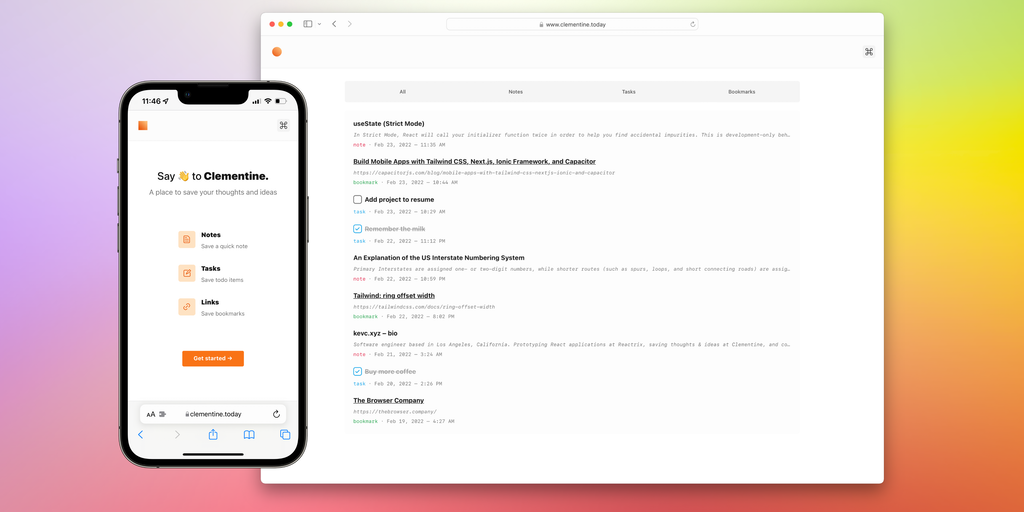Click the orange Clementine logo in browser window
Image resolution: width=1024 pixels, height=512 pixels.
coord(277,52)
